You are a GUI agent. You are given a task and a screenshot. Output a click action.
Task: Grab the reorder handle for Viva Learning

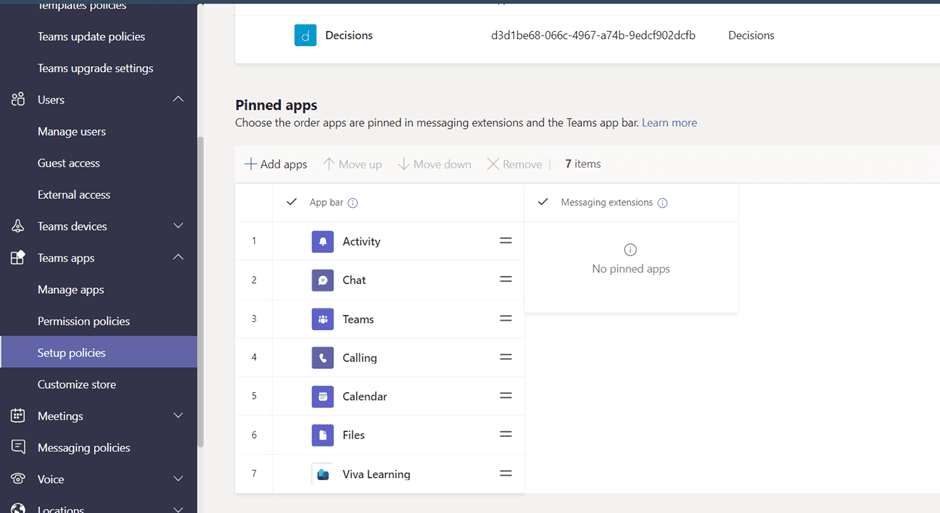pos(506,473)
